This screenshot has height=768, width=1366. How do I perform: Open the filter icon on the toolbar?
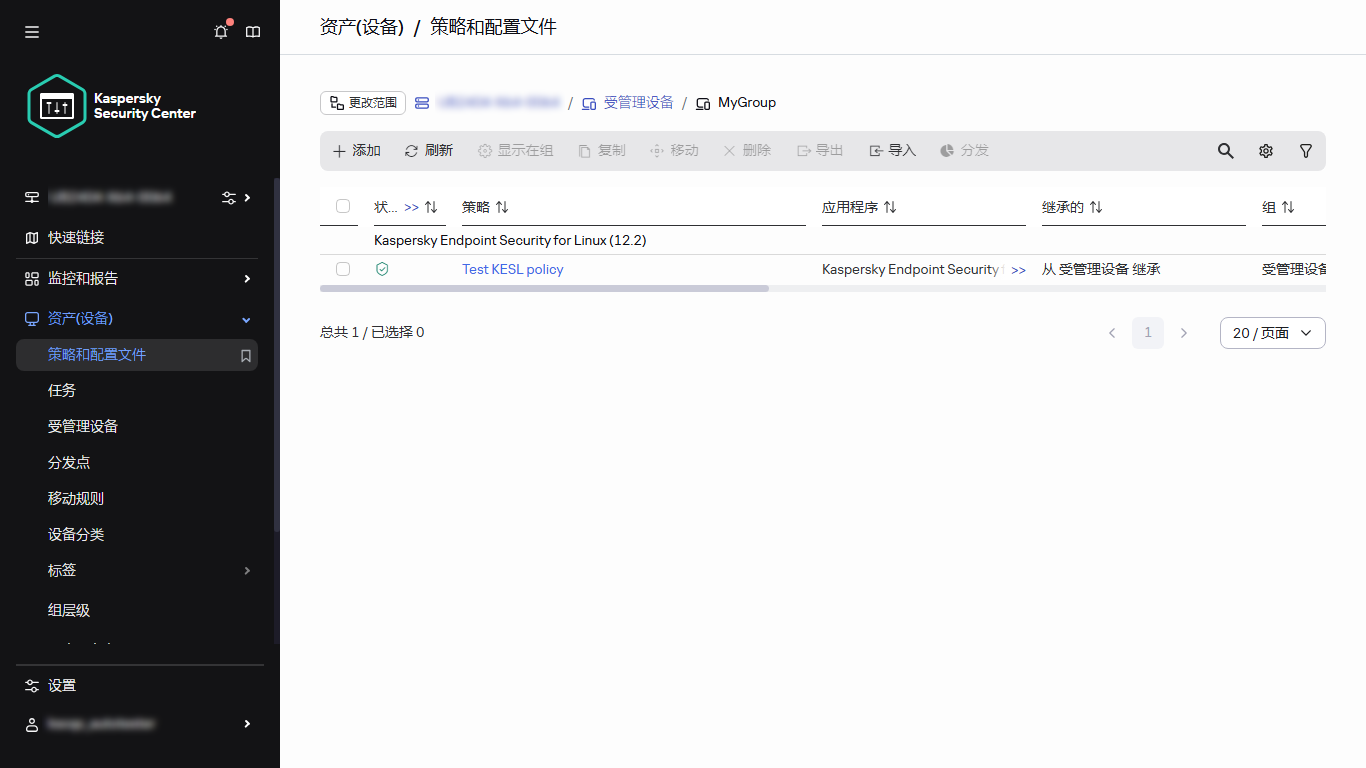coord(1305,150)
